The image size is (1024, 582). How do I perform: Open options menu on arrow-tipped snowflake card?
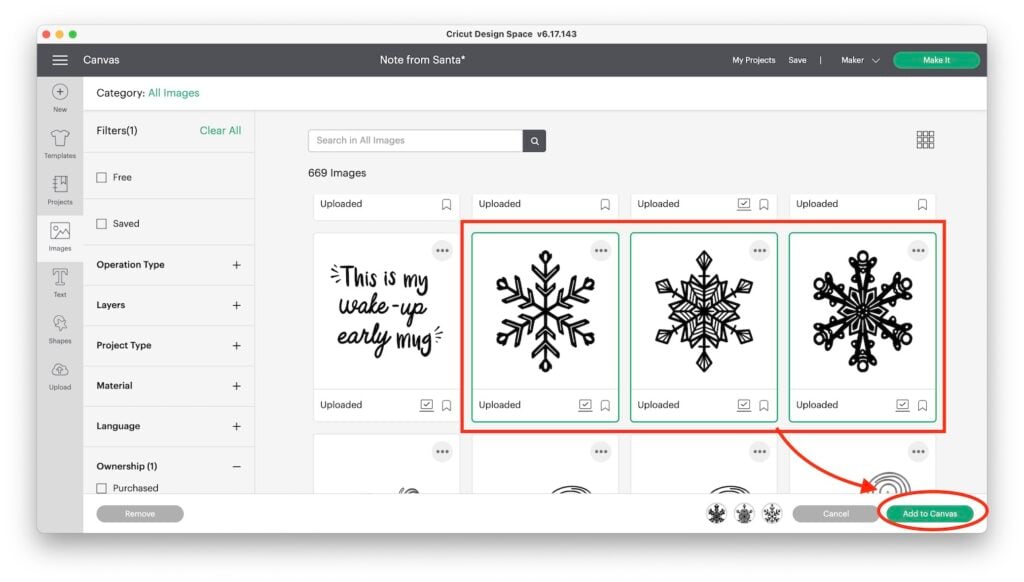pyautogui.click(x=601, y=251)
